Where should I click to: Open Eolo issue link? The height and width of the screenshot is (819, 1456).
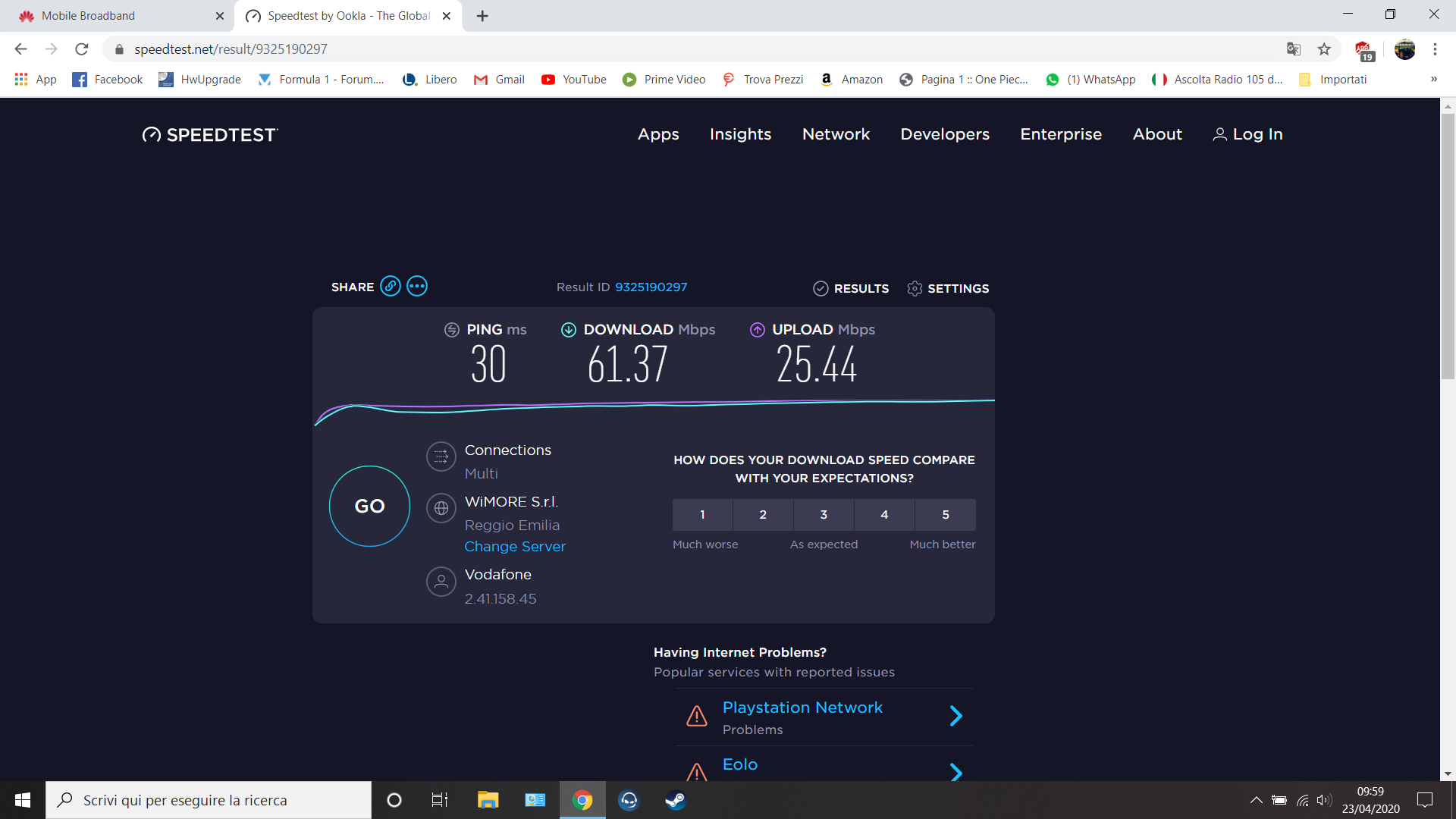pyautogui.click(x=740, y=764)
